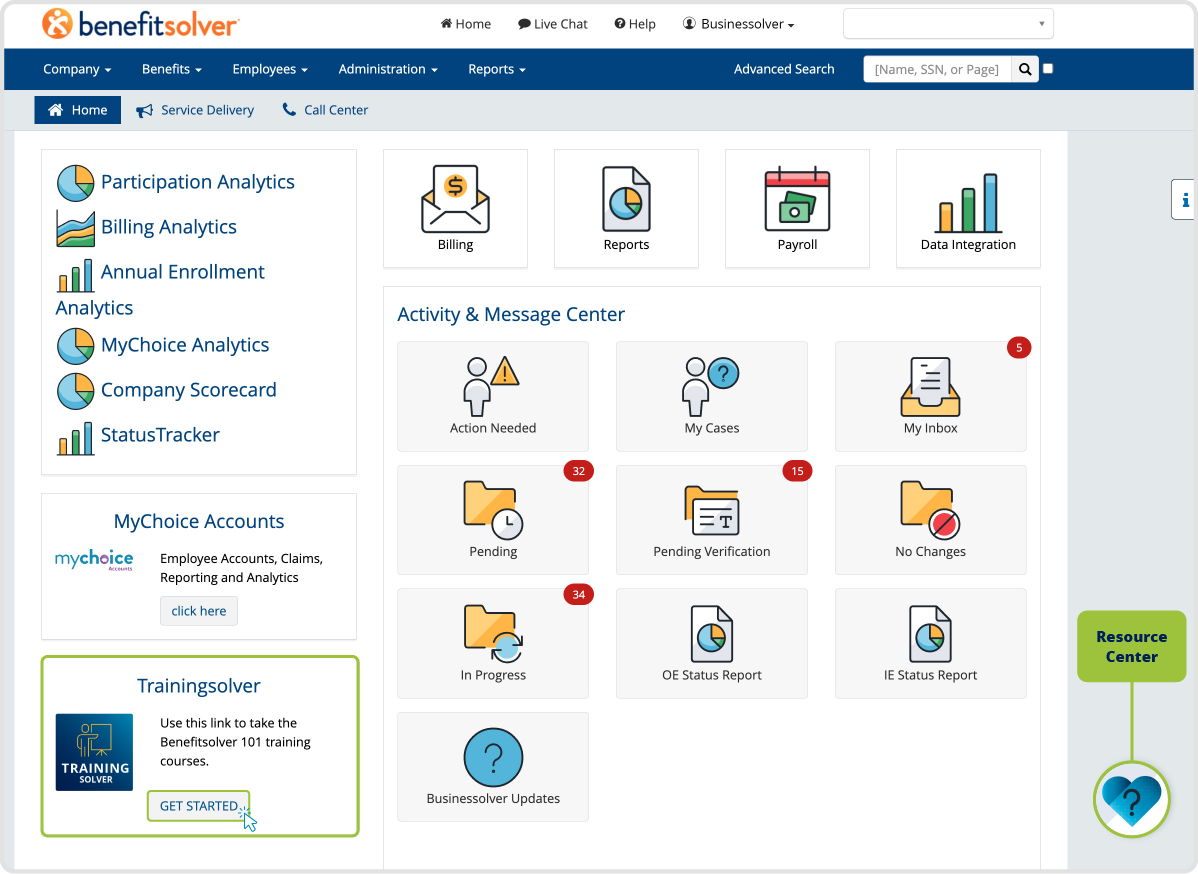Click the Company Scorecard pie icon
Viewport: 1198px width, 874px height.
point(76,391)
